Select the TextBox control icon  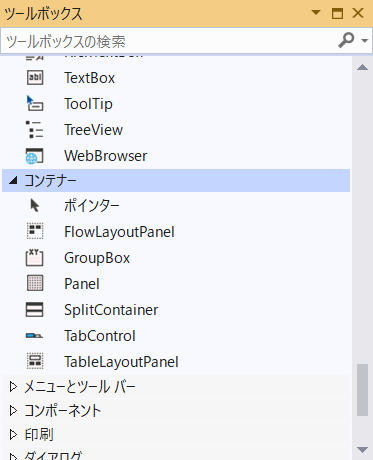(35, 78)
